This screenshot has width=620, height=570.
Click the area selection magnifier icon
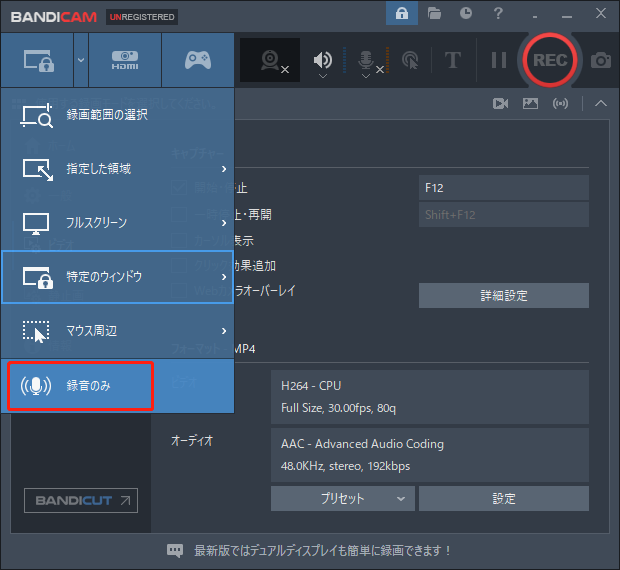pos(37,115)
